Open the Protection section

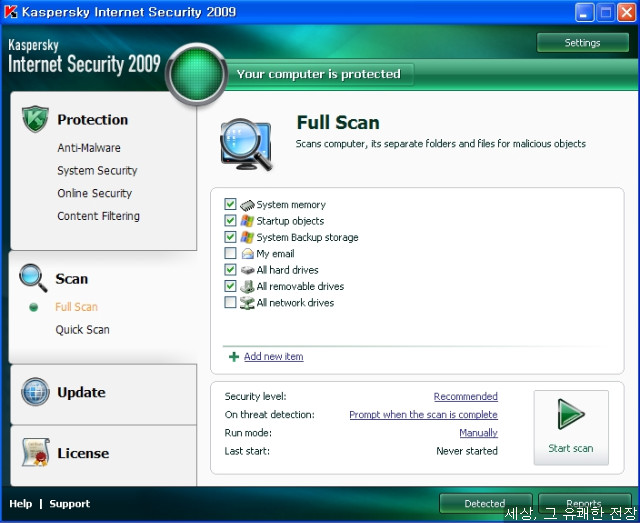[93, 120]
